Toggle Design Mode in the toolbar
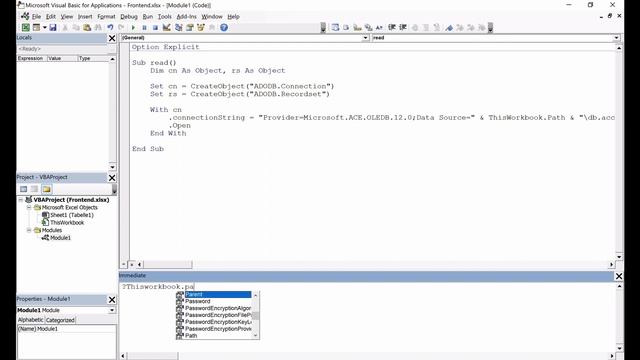Image resolution: width=640 pixels, height=360 pixels. [167, 27]
